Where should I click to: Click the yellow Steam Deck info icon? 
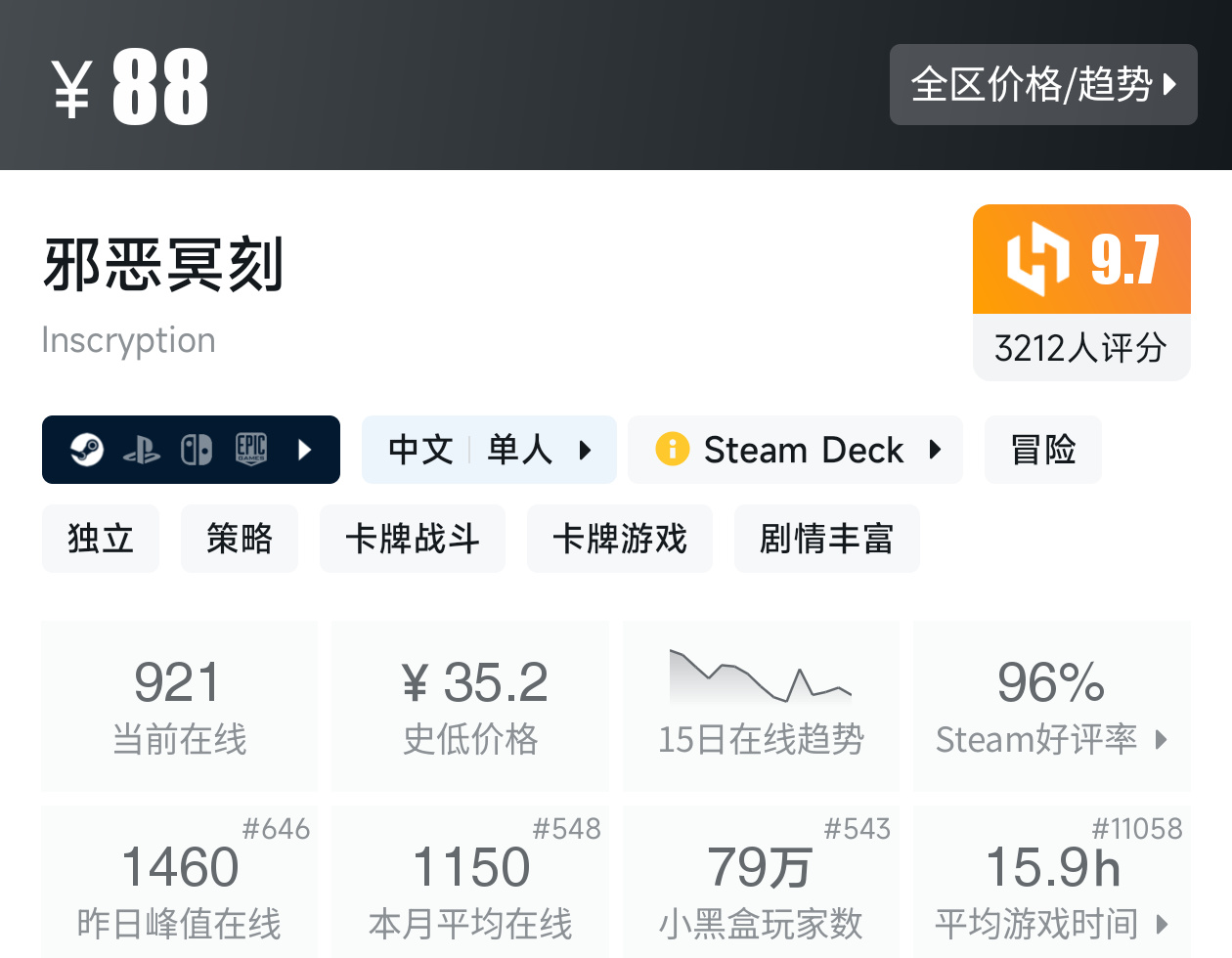673,450
